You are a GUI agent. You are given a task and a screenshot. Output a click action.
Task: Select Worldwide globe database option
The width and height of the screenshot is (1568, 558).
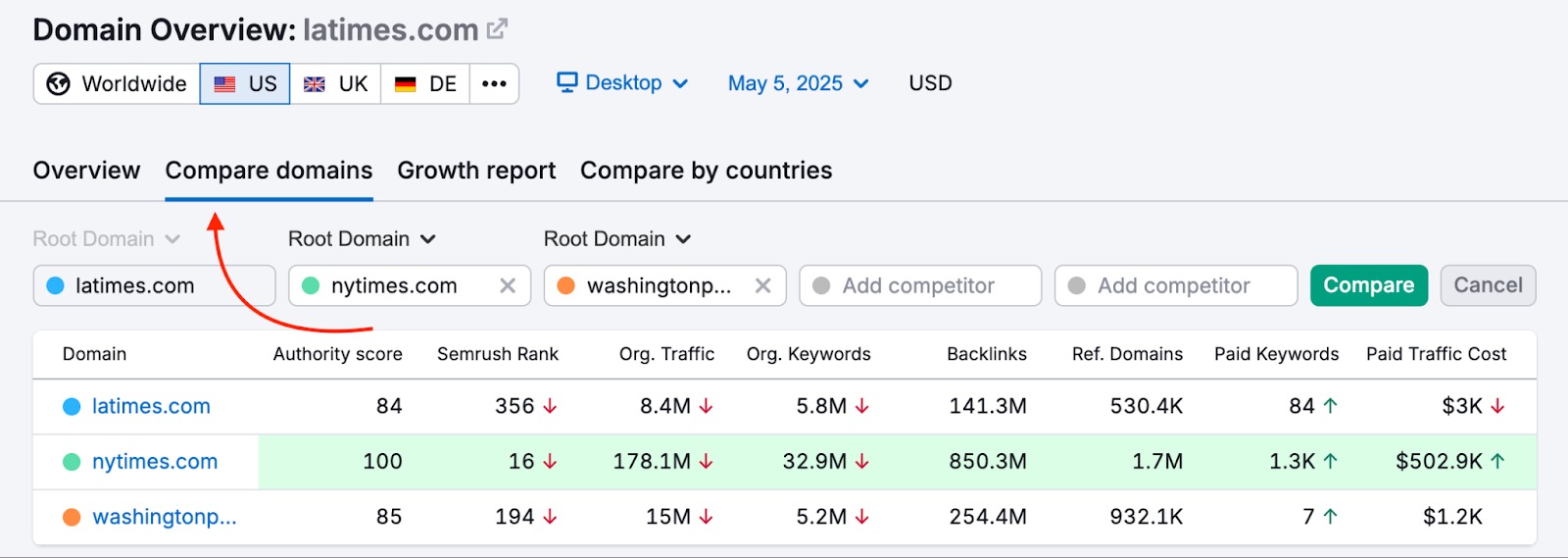pos(117,84)
